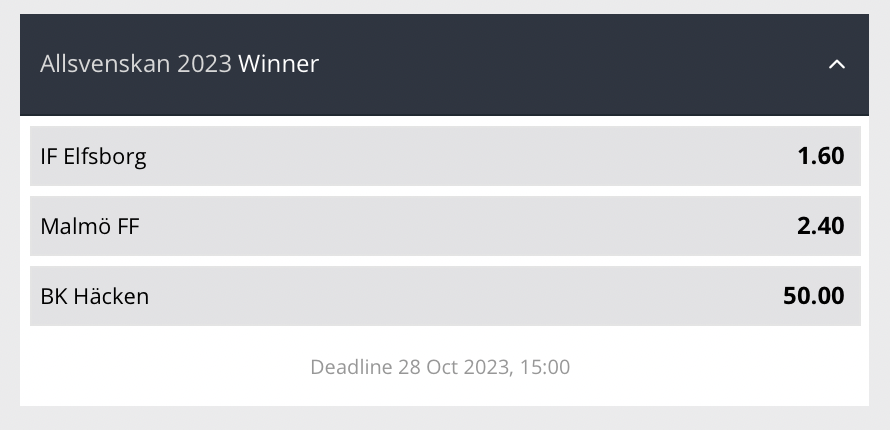Click the Allsvenskan 2023 Winner header title

[179, 65]
